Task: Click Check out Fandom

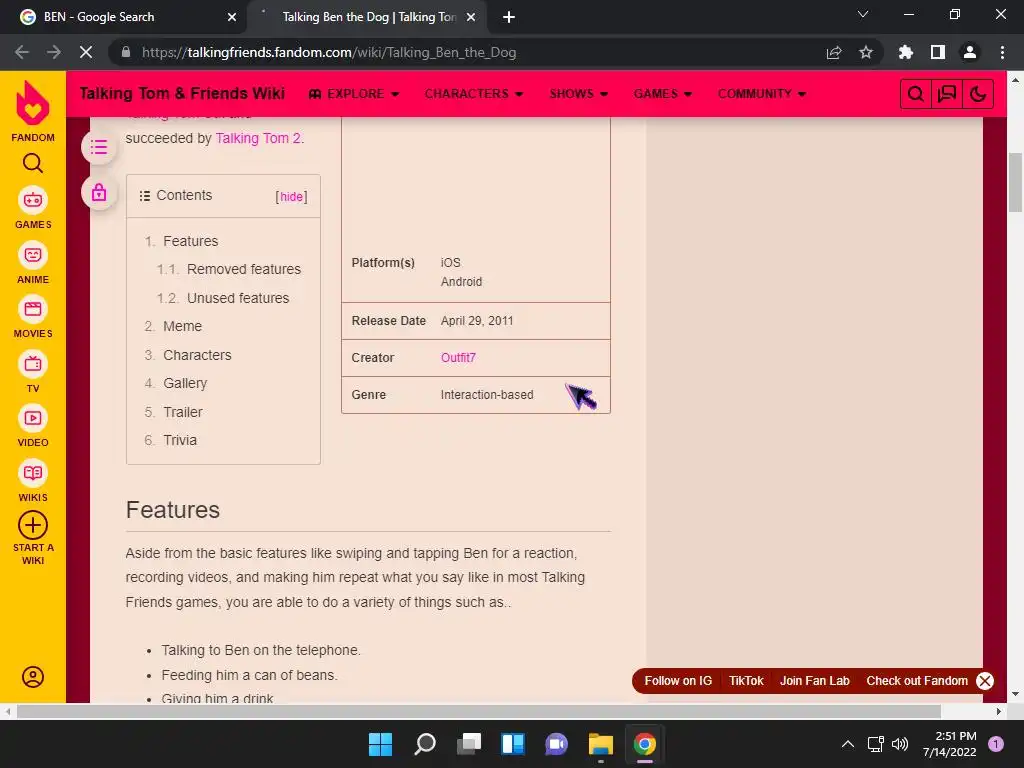Action: click(917, 680)
